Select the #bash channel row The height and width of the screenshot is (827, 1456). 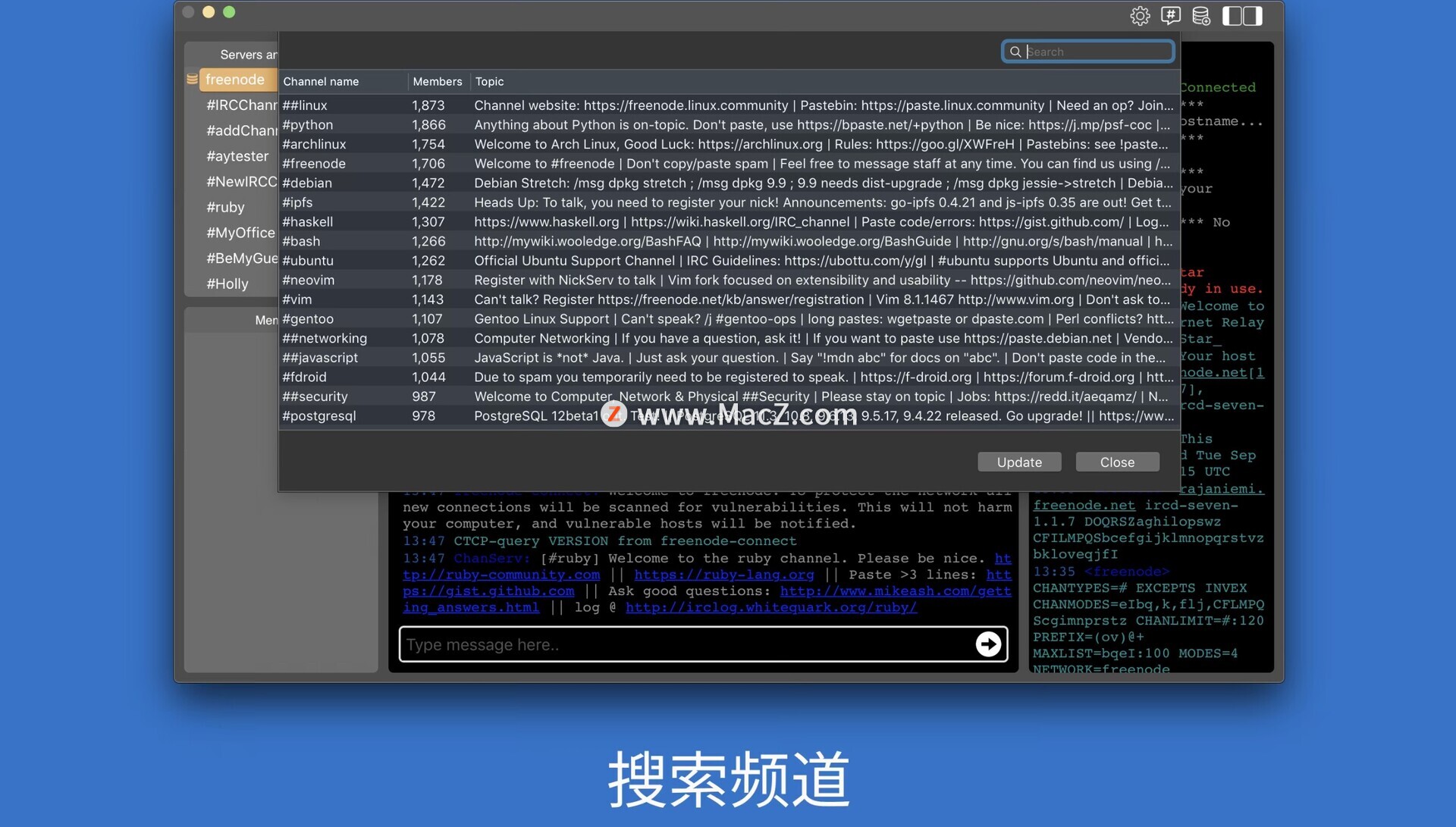[x=729, y=241]
